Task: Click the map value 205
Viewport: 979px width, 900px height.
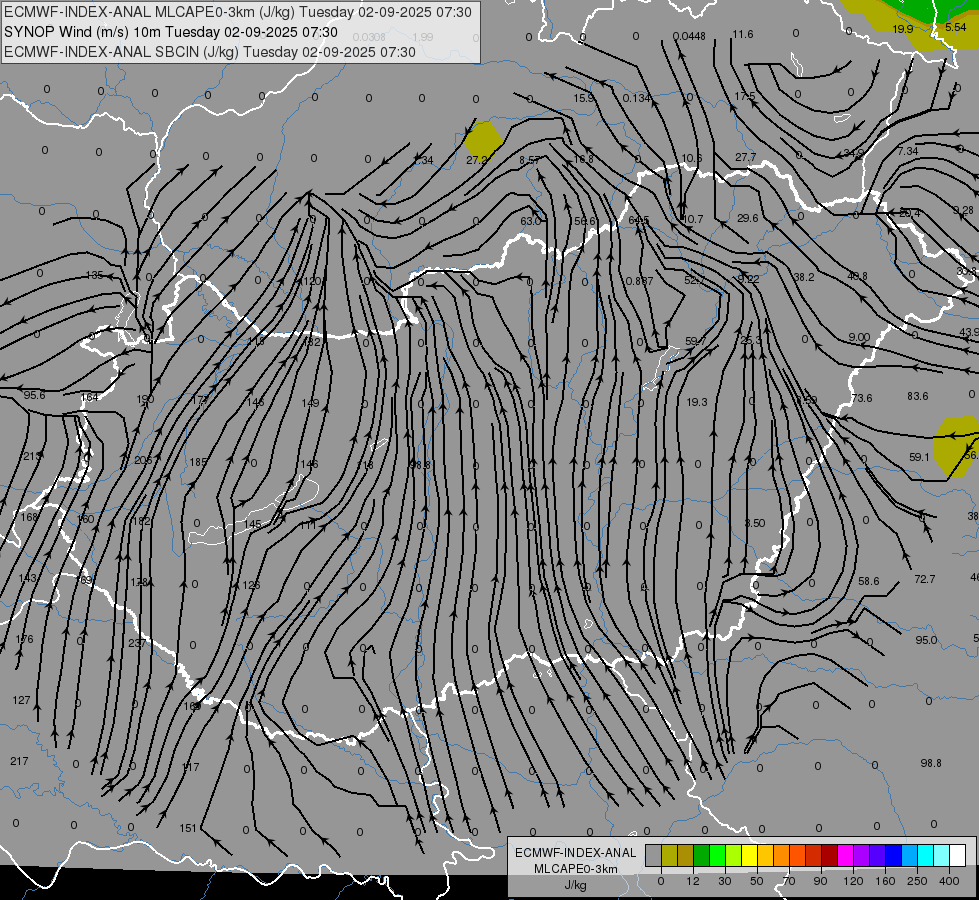Action: click(x=143, y=460)
